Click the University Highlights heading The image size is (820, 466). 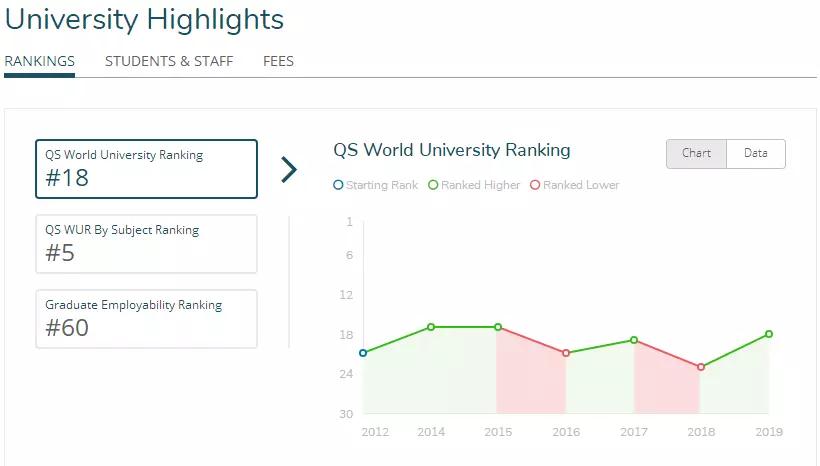coord(144,20)
